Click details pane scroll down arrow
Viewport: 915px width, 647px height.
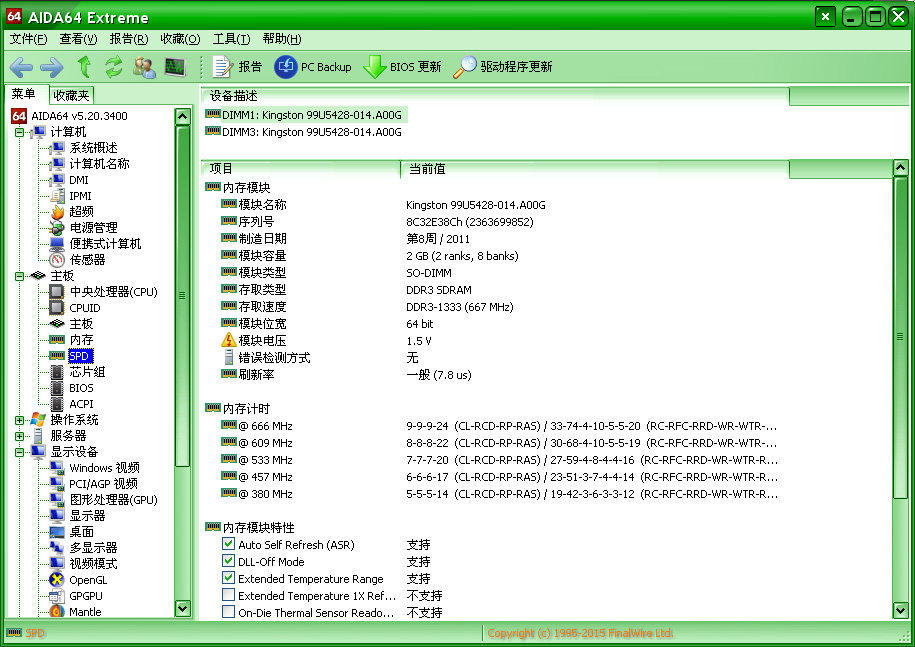[x=900, y=610]
